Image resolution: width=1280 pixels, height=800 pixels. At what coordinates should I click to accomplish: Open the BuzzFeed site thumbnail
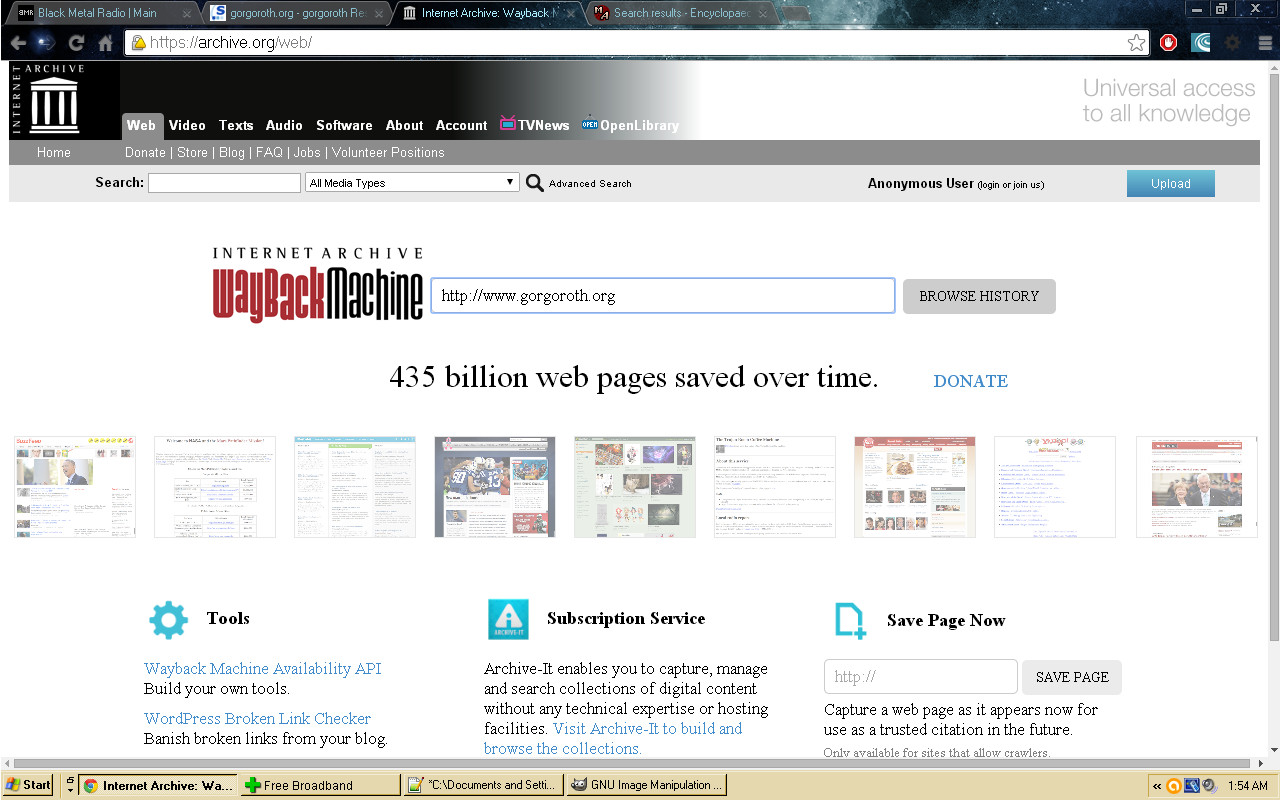point(75,487)
